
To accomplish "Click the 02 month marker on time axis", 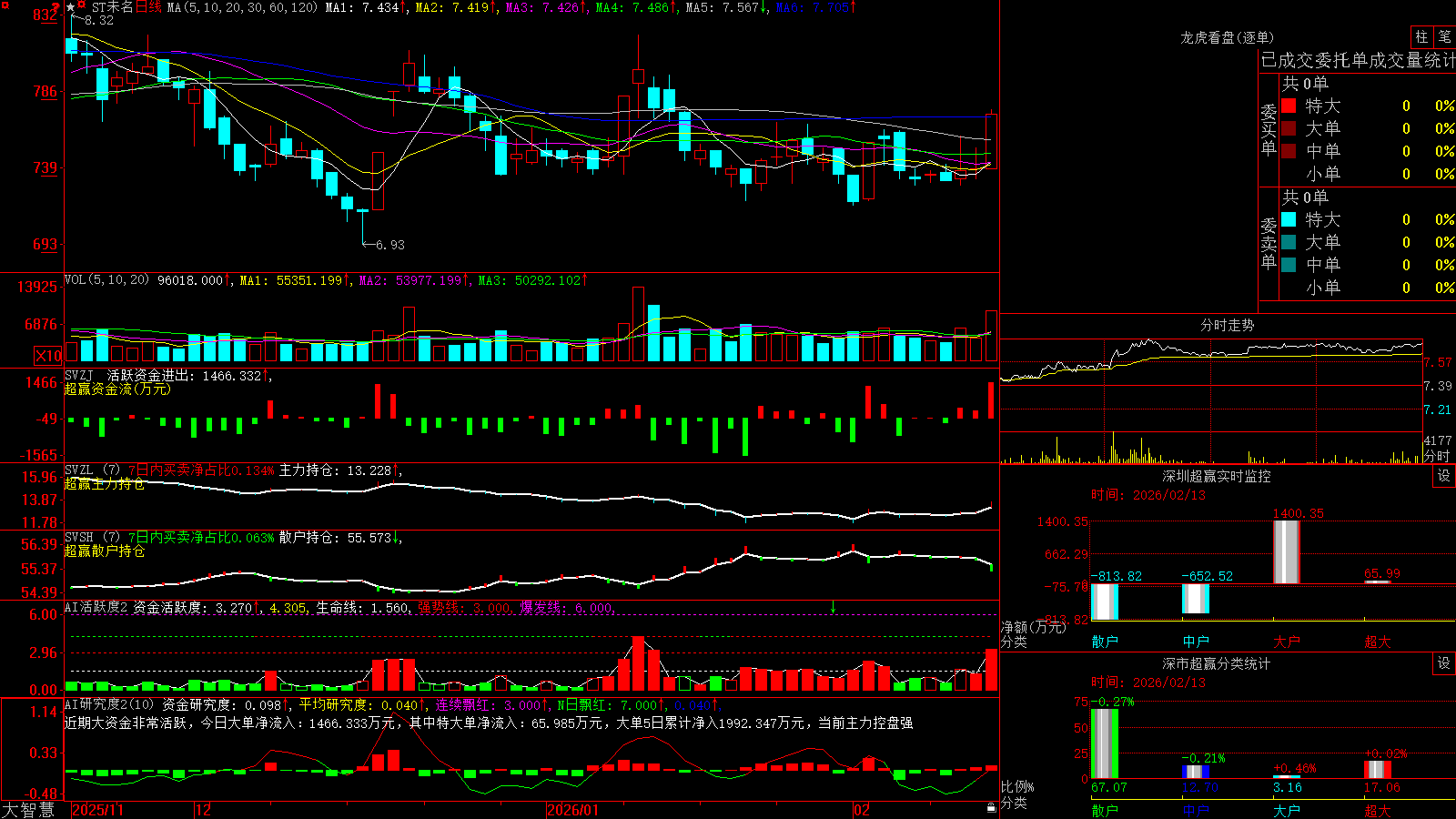I will 862,810.
